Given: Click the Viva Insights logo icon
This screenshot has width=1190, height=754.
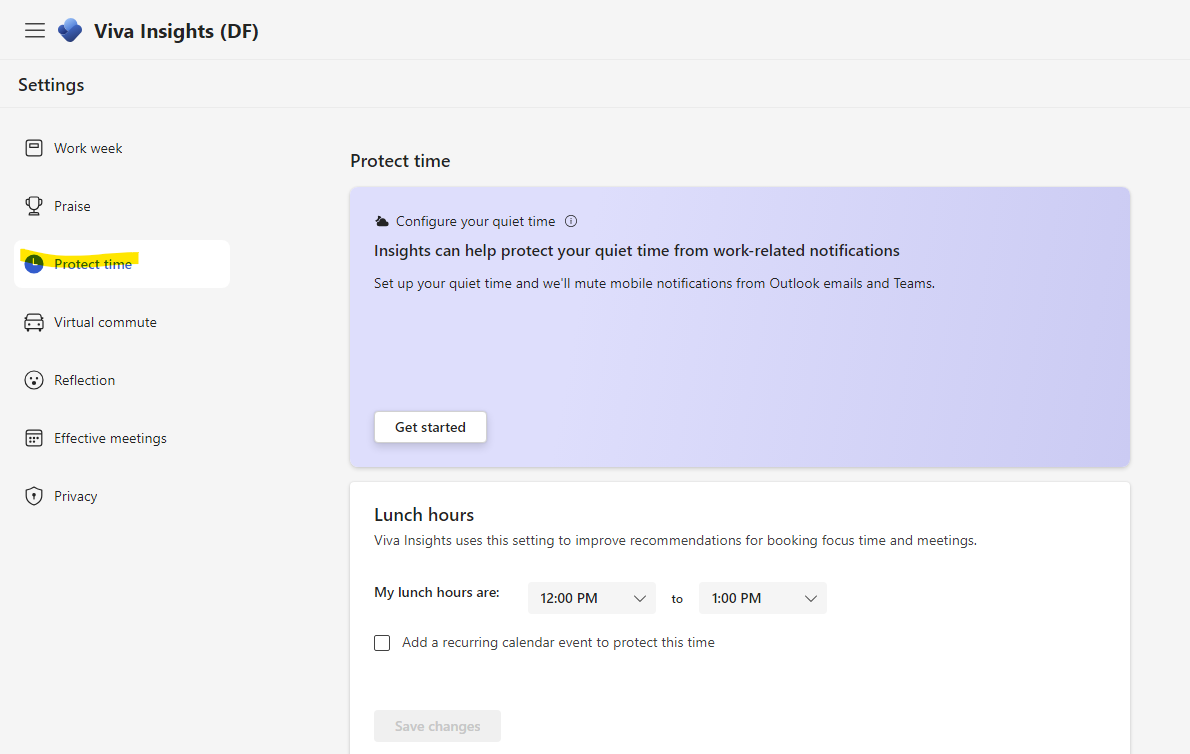Looking at the screenshot, I should [70, 30].
